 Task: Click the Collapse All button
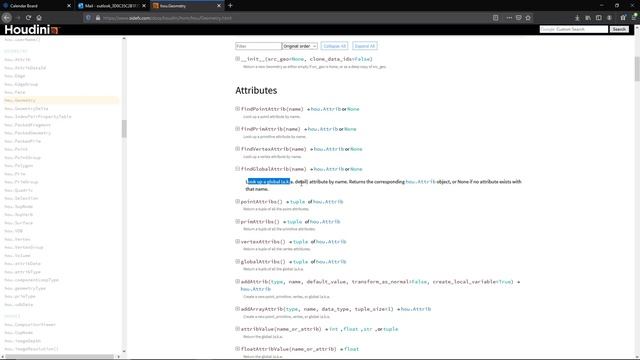(x=334, y=46)
